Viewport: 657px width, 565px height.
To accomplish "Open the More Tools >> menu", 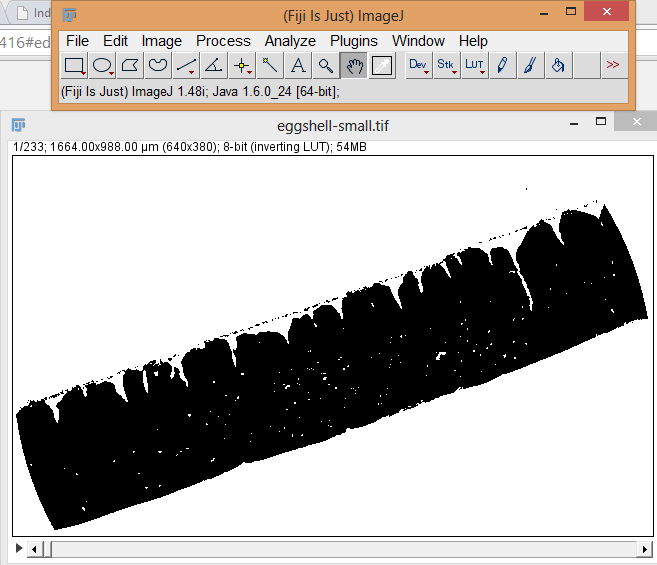I will (614, 65).
